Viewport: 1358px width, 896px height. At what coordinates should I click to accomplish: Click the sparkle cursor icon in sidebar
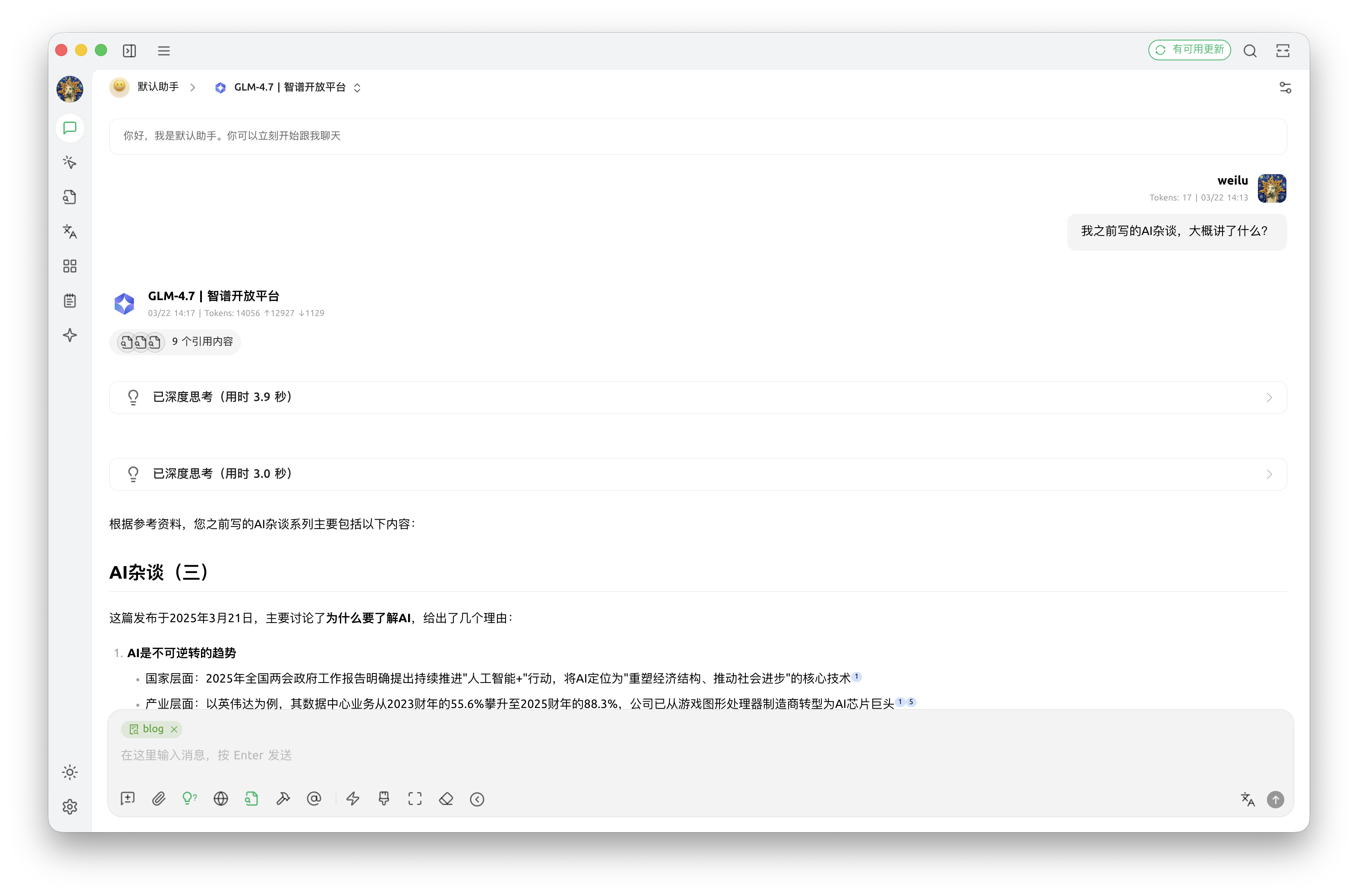click(x=70, y=163)
